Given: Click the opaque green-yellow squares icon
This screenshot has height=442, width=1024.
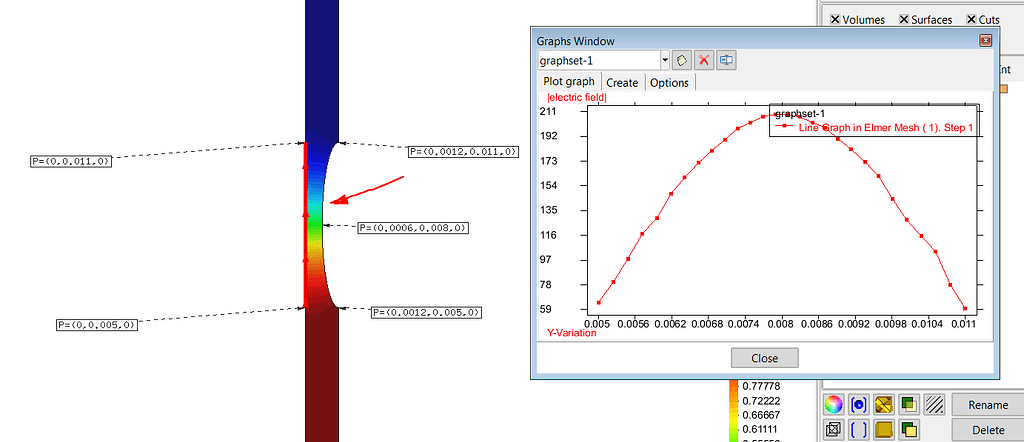Looking at the screenshot, I should click(x=910, y=430).
